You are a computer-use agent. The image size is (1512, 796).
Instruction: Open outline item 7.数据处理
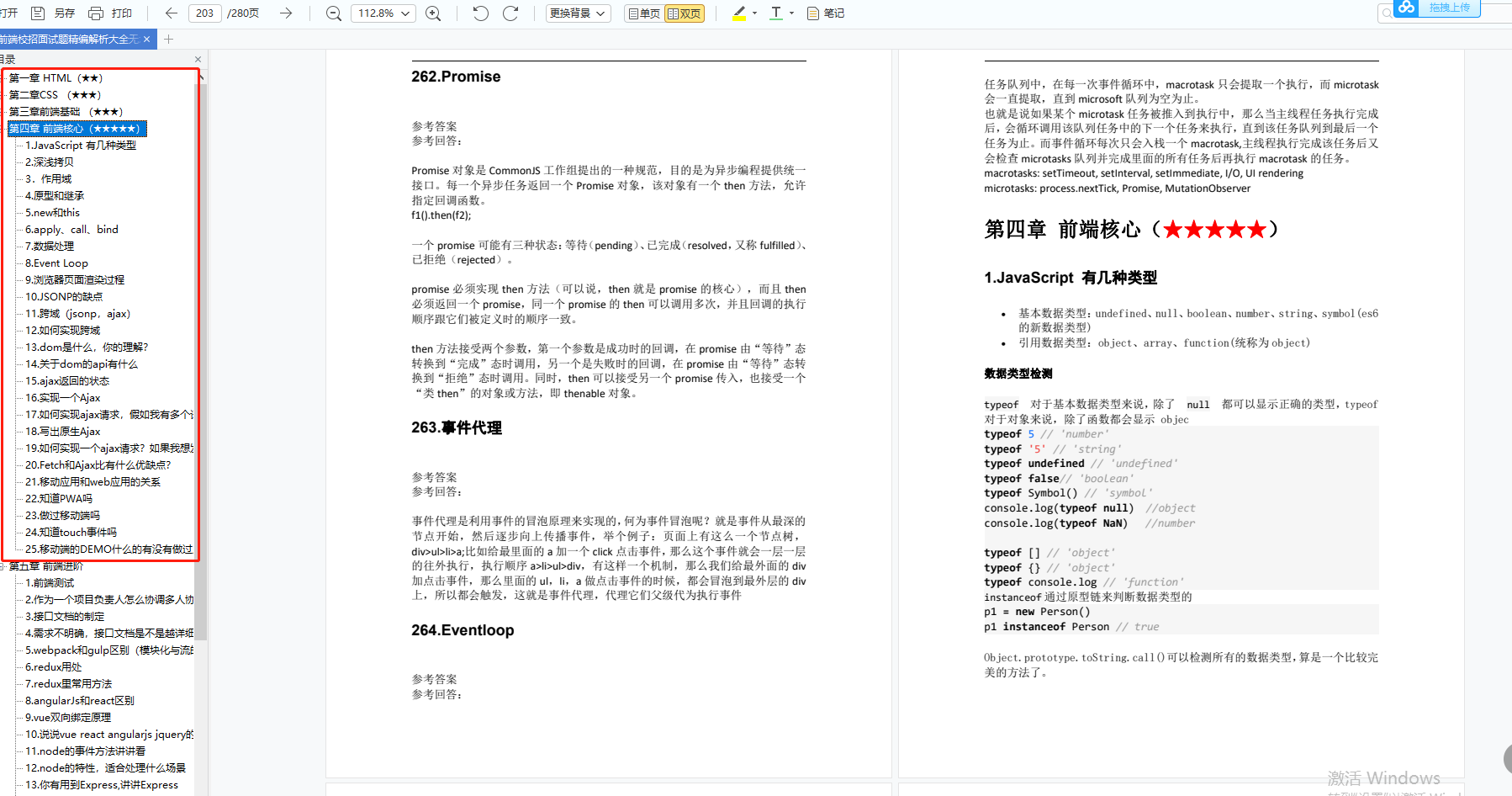coord(50,247)
